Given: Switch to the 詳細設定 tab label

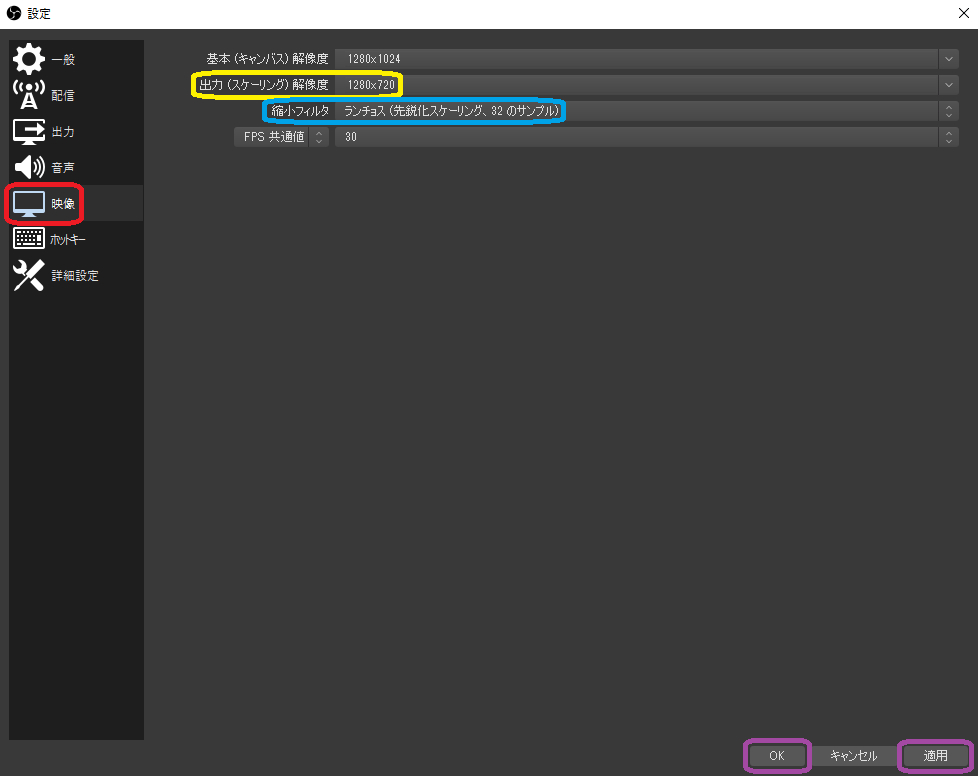Looking at the screenshot, I should point(75,276).
